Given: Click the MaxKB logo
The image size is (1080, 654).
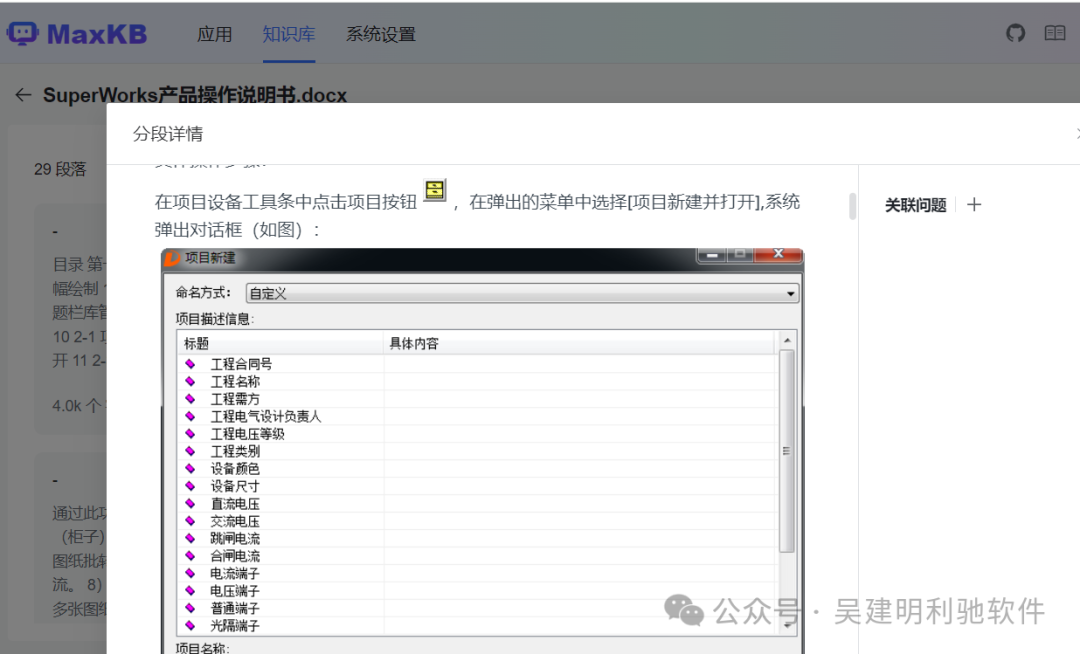Looking at the screenshot, I should point(77,34).
